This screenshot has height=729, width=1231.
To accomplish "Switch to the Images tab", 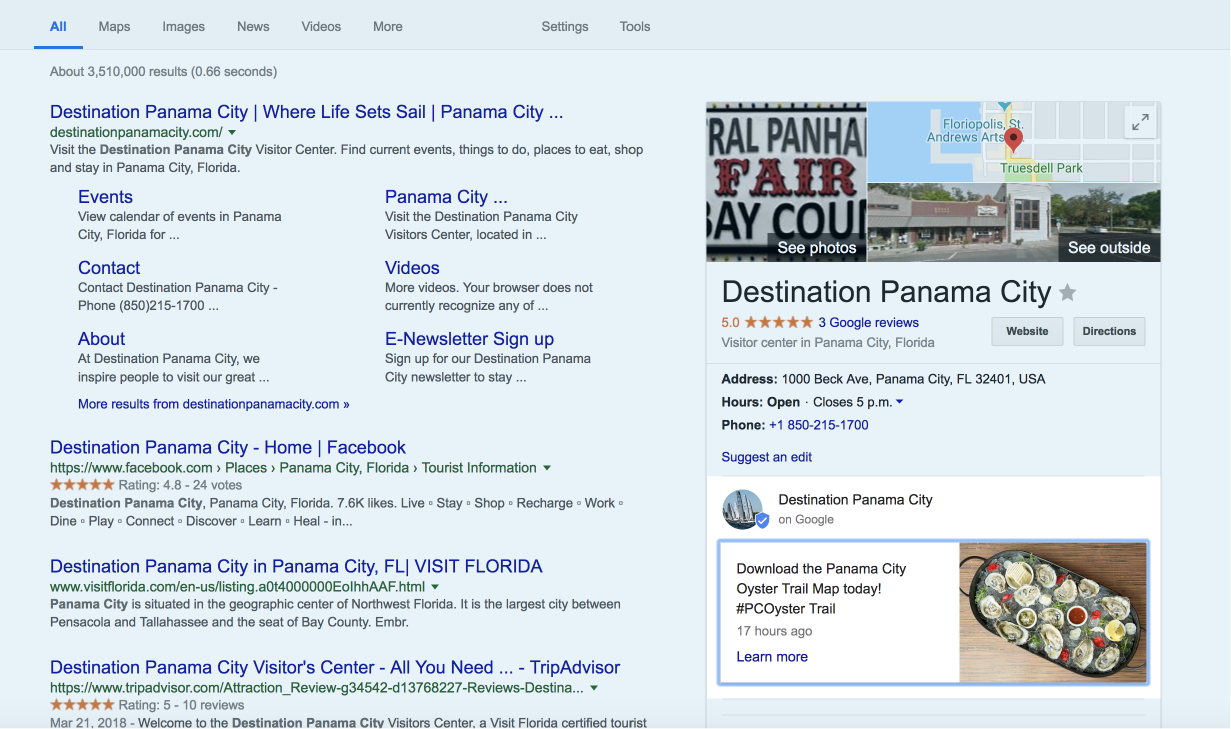I will [184, 27].
